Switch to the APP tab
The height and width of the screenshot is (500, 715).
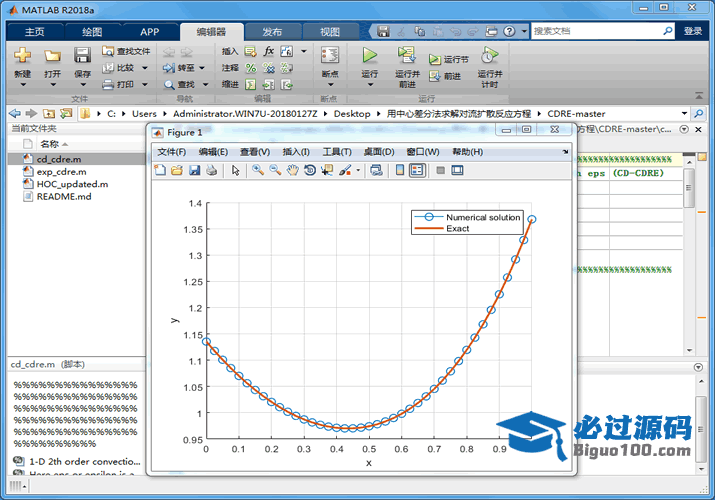[x=150, y=32]
